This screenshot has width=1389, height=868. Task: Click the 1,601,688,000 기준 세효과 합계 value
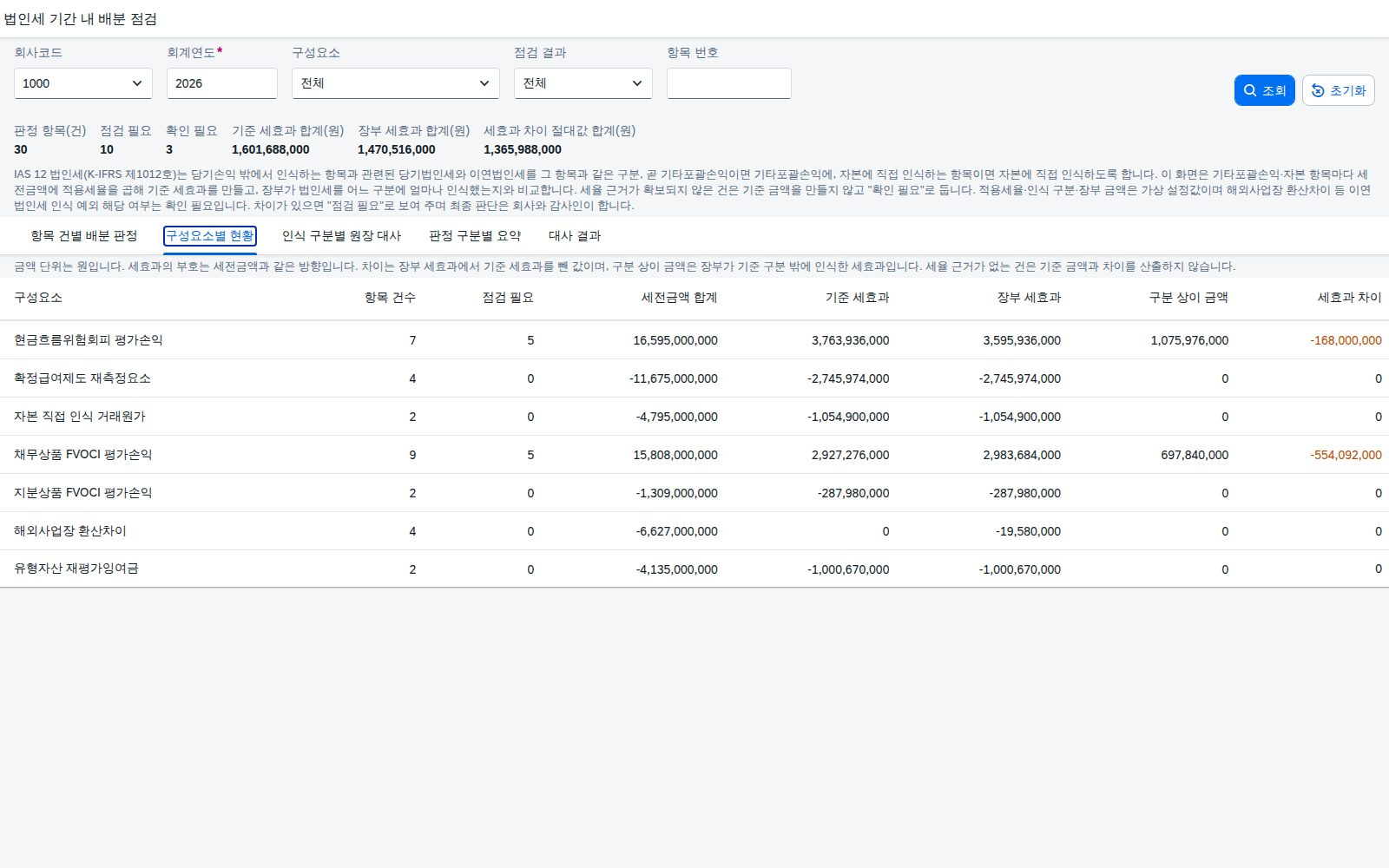tap(271, 149)
